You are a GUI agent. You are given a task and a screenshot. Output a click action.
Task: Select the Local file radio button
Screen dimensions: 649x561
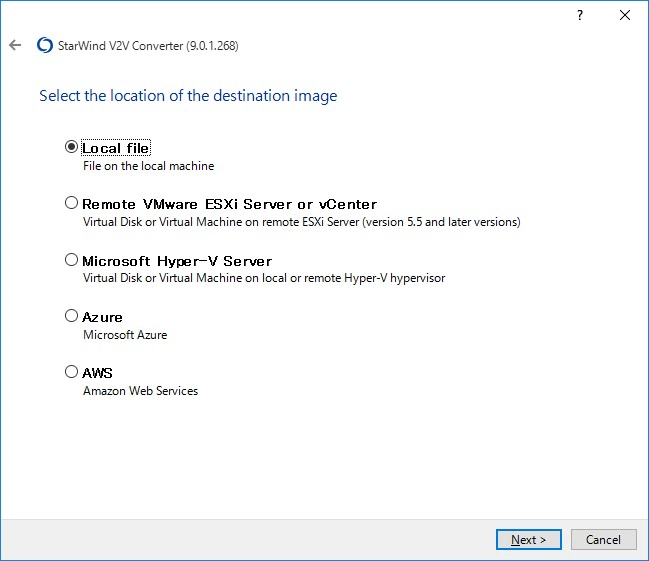click(x=71, y=147)
